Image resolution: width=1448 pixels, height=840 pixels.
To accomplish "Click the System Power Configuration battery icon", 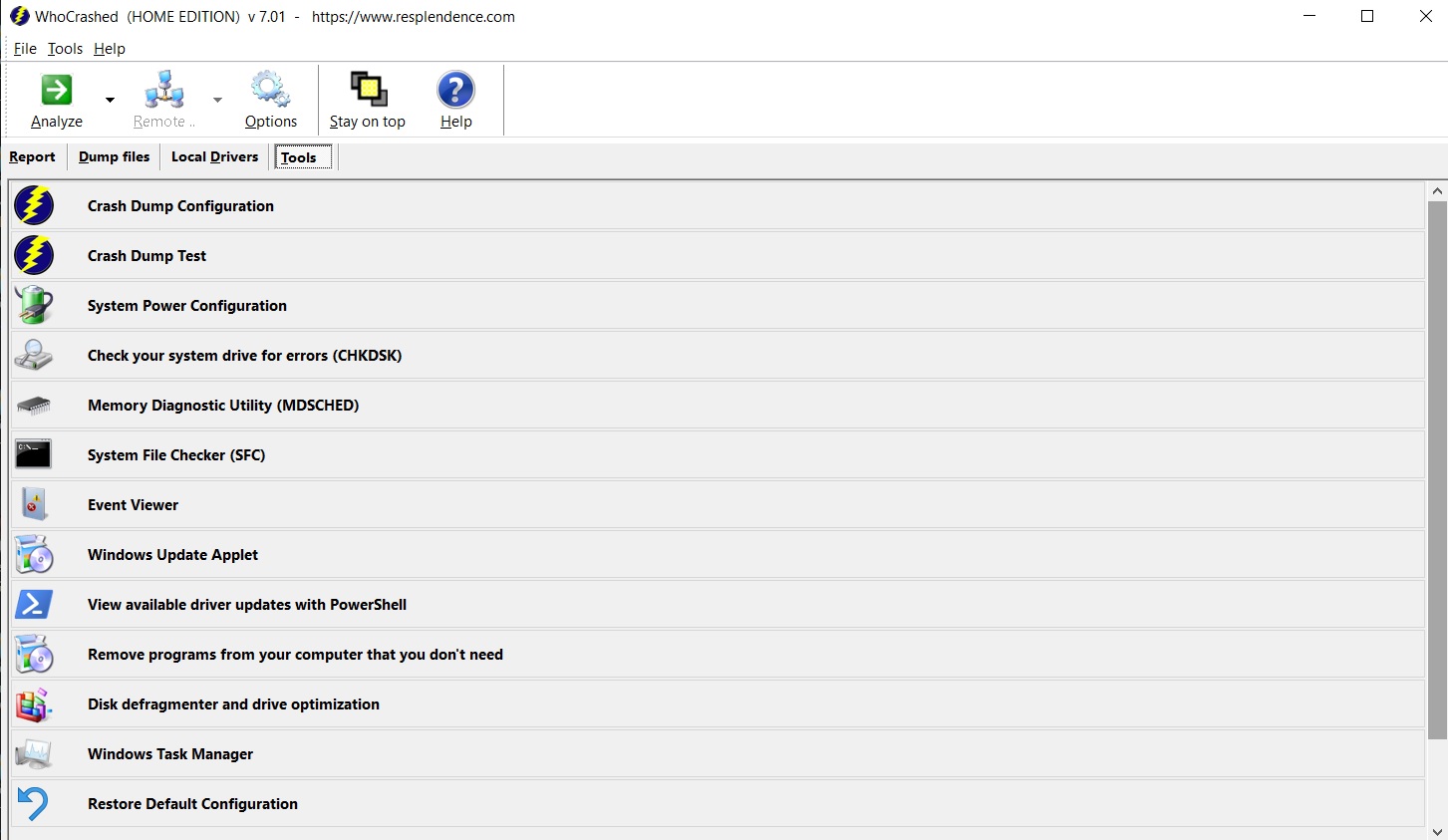I will [34, 305].
